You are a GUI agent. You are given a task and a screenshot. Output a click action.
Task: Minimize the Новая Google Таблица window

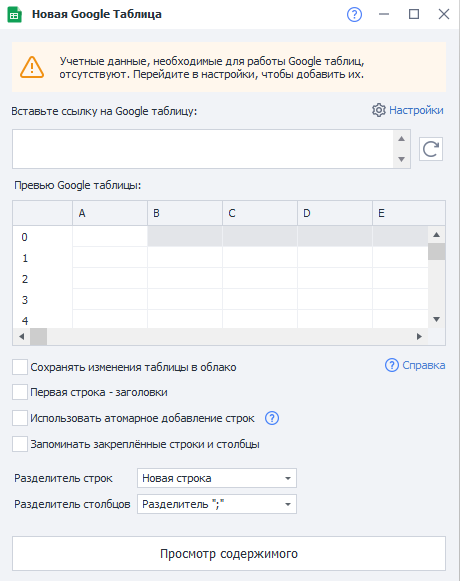[384, 14]
